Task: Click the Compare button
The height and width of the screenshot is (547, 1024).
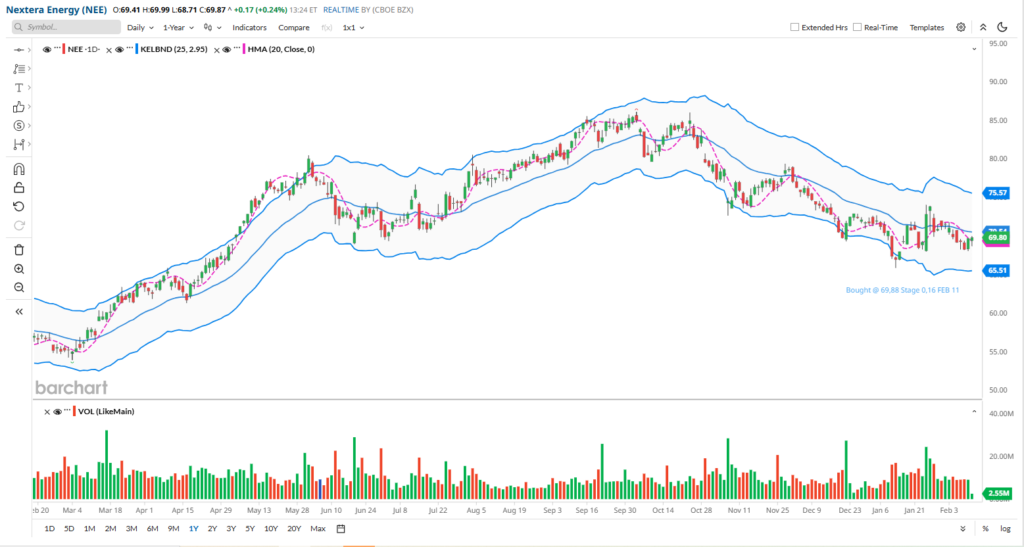Action: [x=293, y=28]
